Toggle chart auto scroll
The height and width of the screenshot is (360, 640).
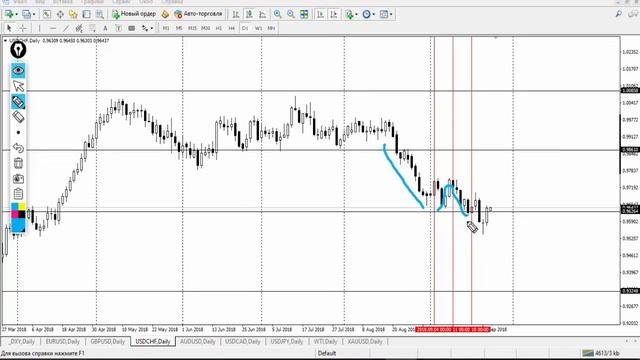(x=320, y=14)
